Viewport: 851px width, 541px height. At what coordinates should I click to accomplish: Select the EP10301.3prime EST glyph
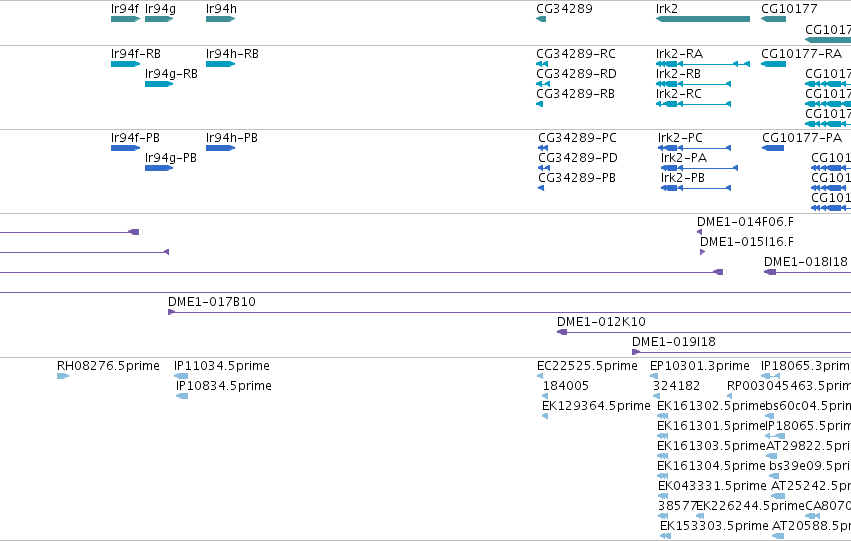[654, 377]
